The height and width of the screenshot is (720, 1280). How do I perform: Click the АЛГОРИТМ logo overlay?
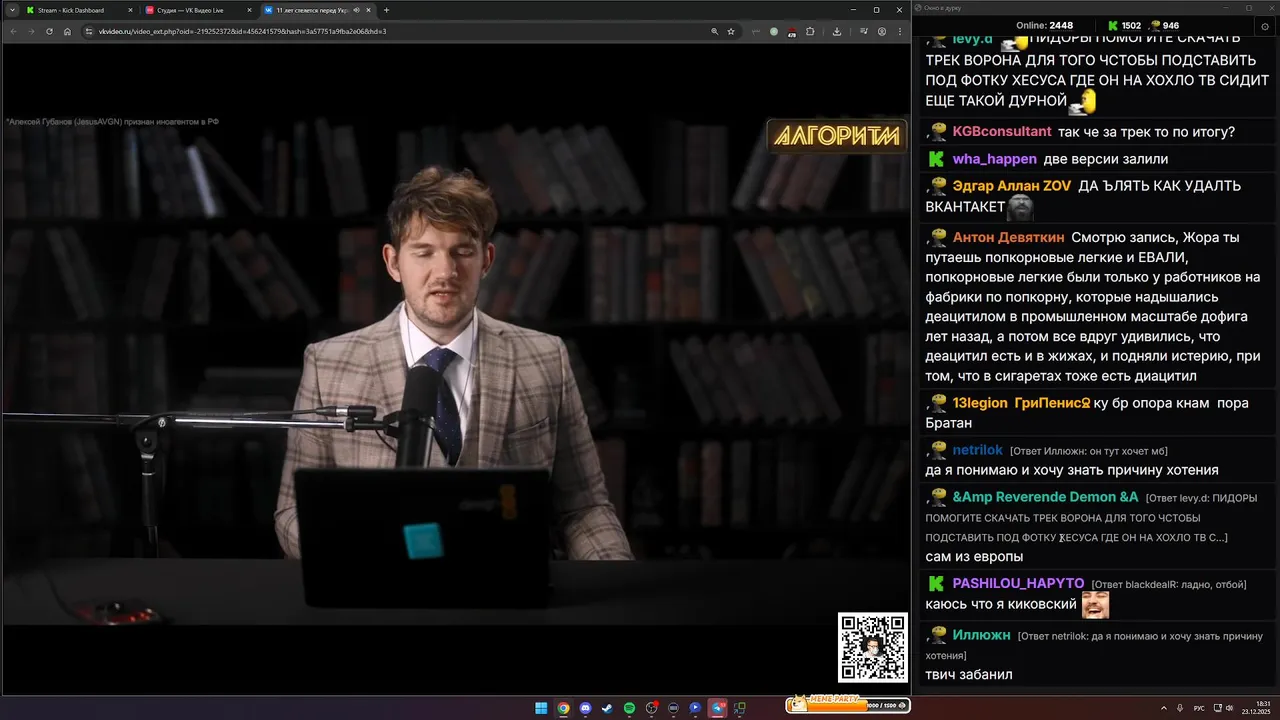tap(836, 136)
